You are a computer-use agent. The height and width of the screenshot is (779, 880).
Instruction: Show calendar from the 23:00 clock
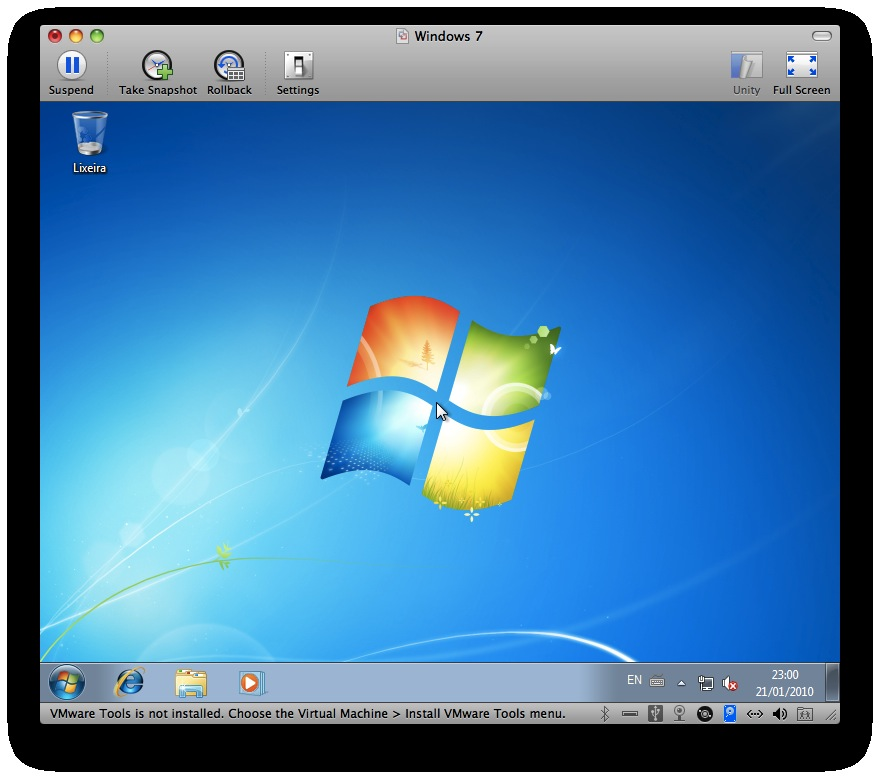pyautogui.click(x=784, y=683)
